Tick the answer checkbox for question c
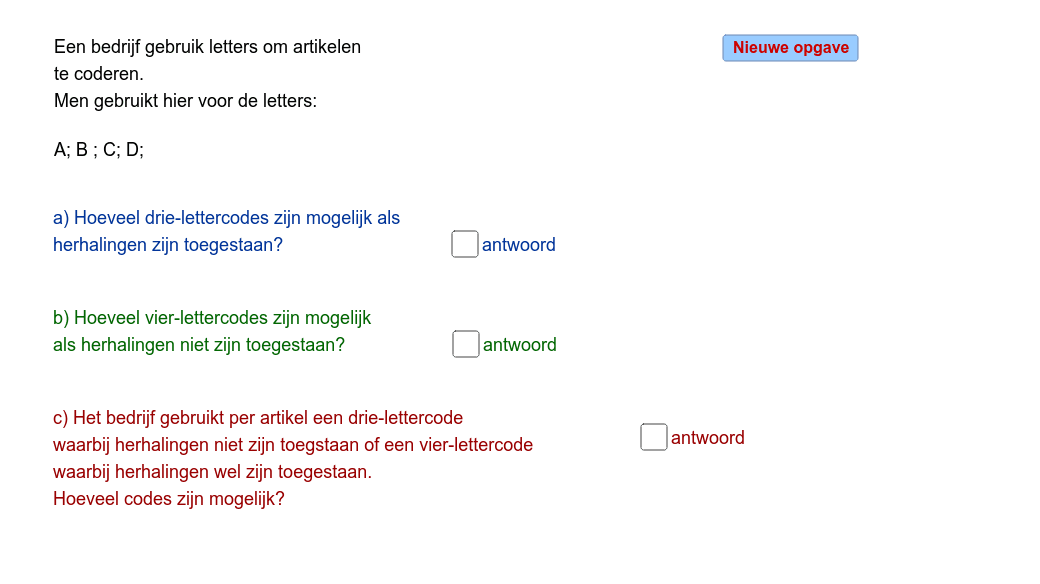Image resolution: width=1040 pixels, height=584 pixels. (653, 437)
